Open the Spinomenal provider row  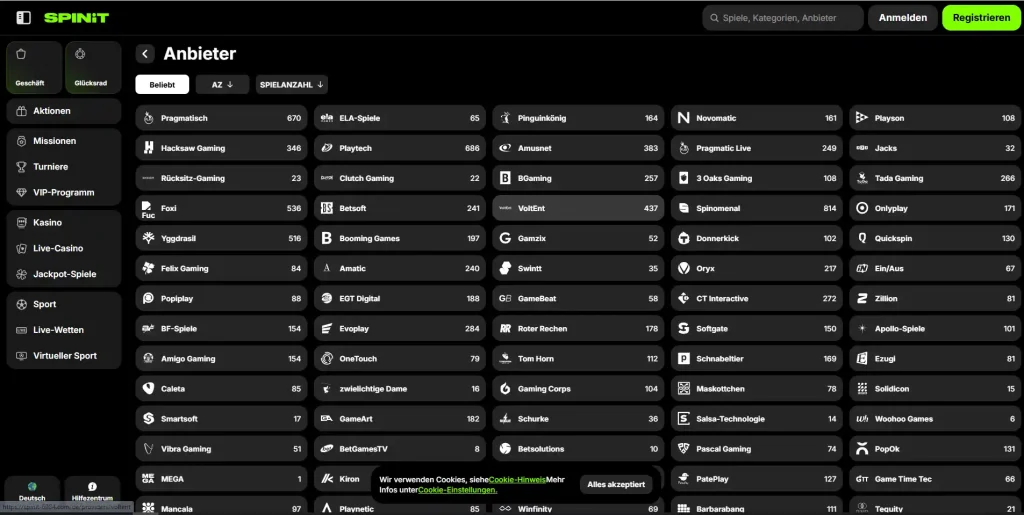(x=756, y=208)
